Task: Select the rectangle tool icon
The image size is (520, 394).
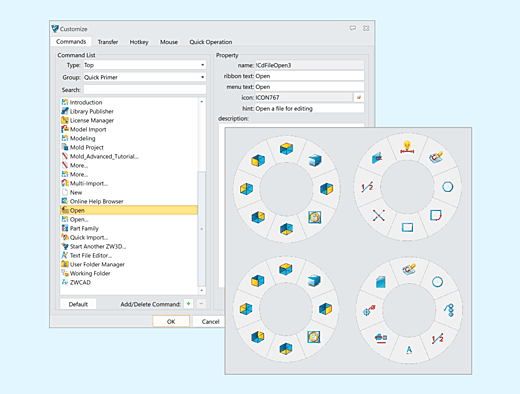Action: 407,227
